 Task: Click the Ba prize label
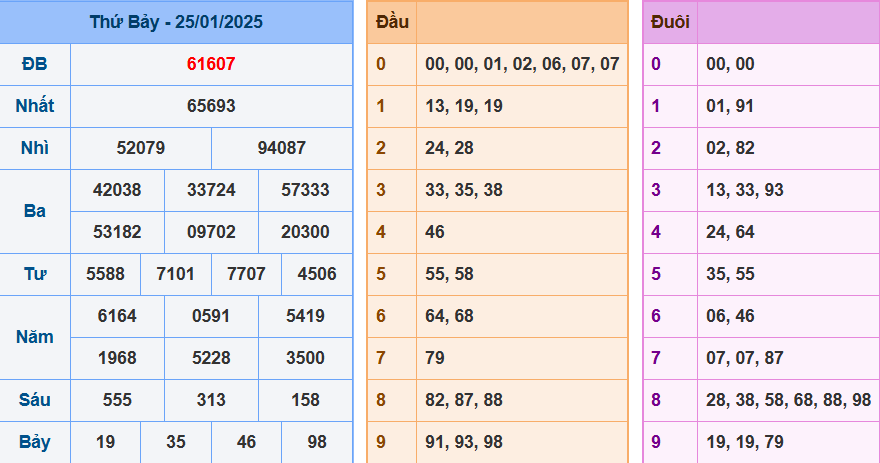(x=35, y=211)
